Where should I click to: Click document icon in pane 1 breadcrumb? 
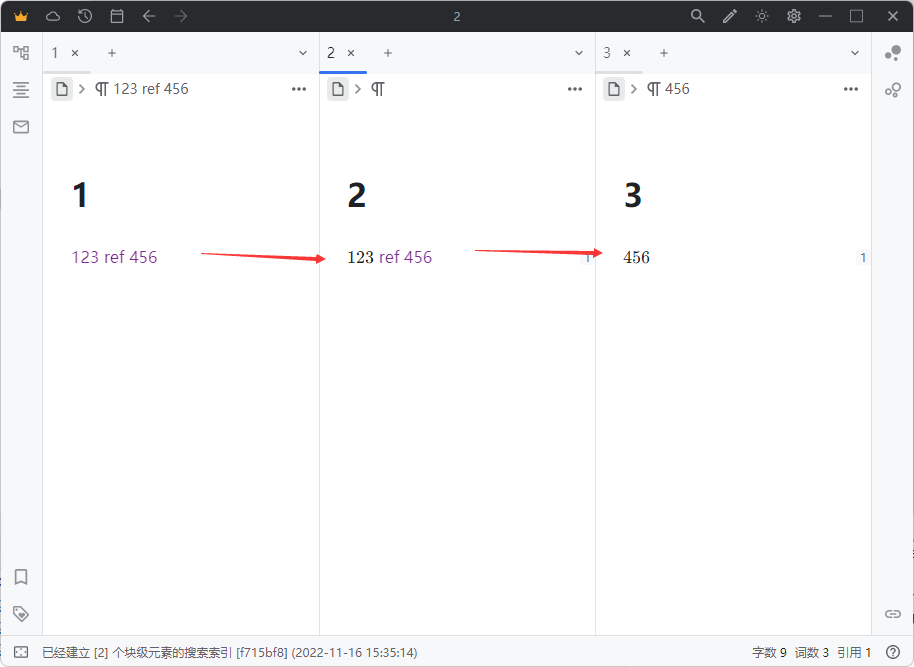click(x=62, y=89)
